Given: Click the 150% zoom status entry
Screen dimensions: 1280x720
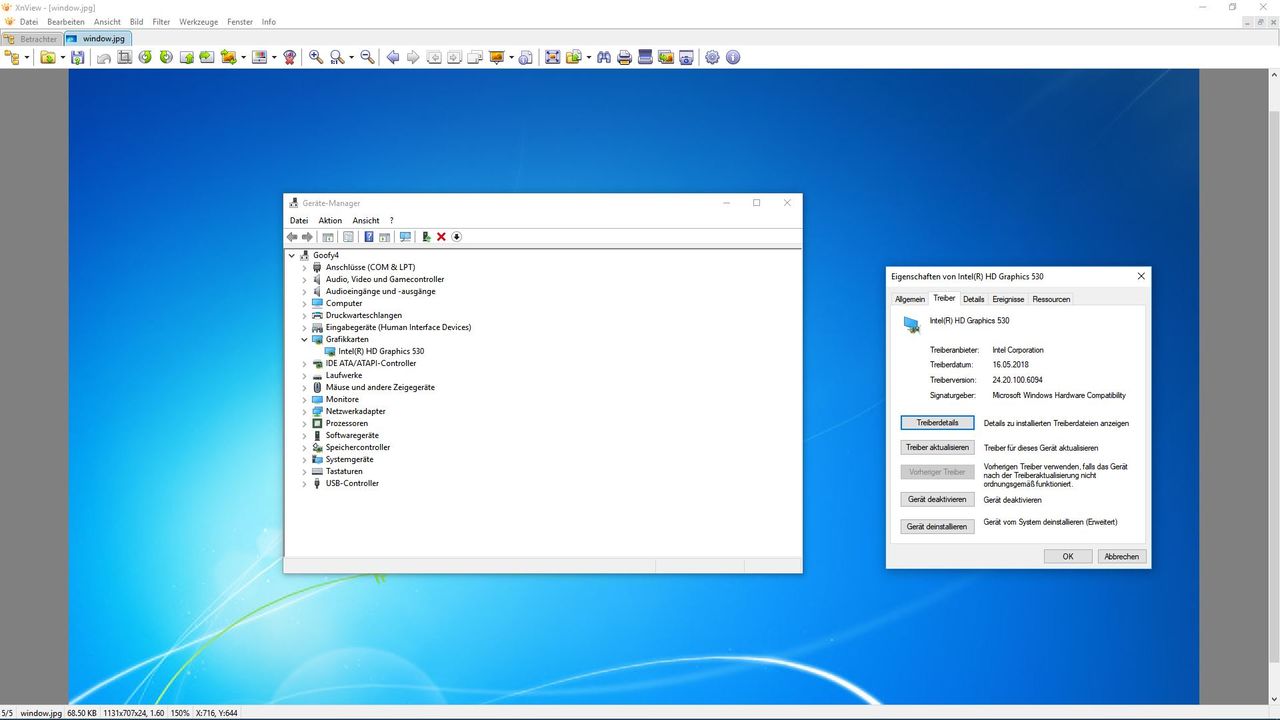Looking at the screenshot, I should tap(181, 713).
